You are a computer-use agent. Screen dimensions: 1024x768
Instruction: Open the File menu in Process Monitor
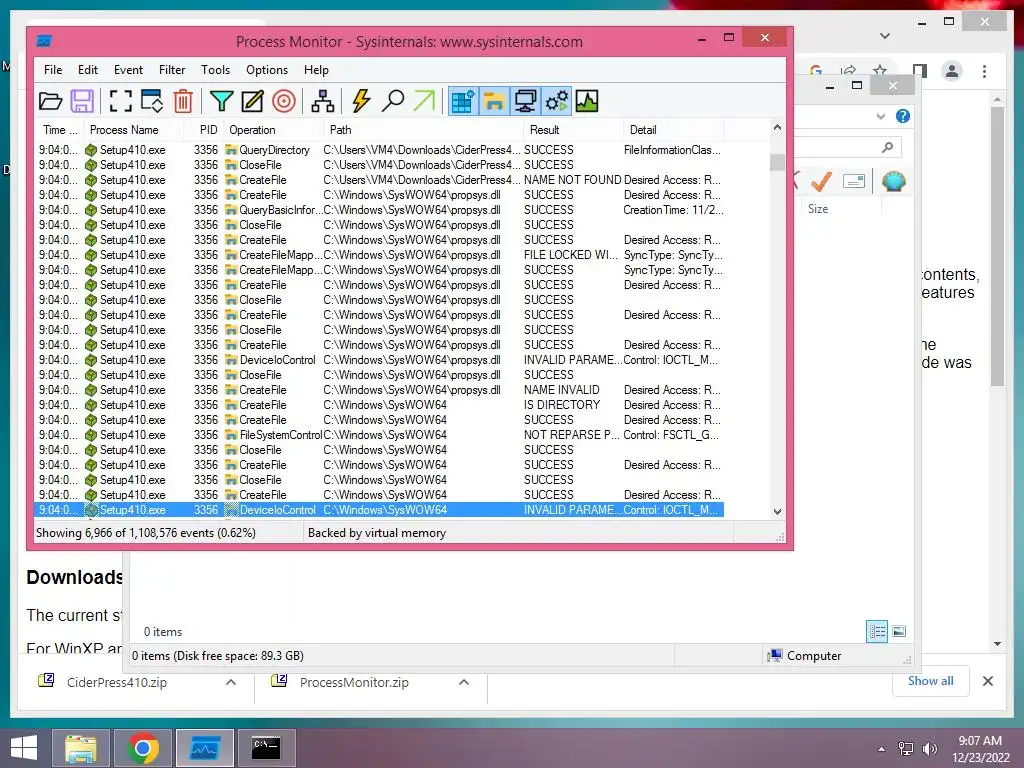click(x=53, y=70)
